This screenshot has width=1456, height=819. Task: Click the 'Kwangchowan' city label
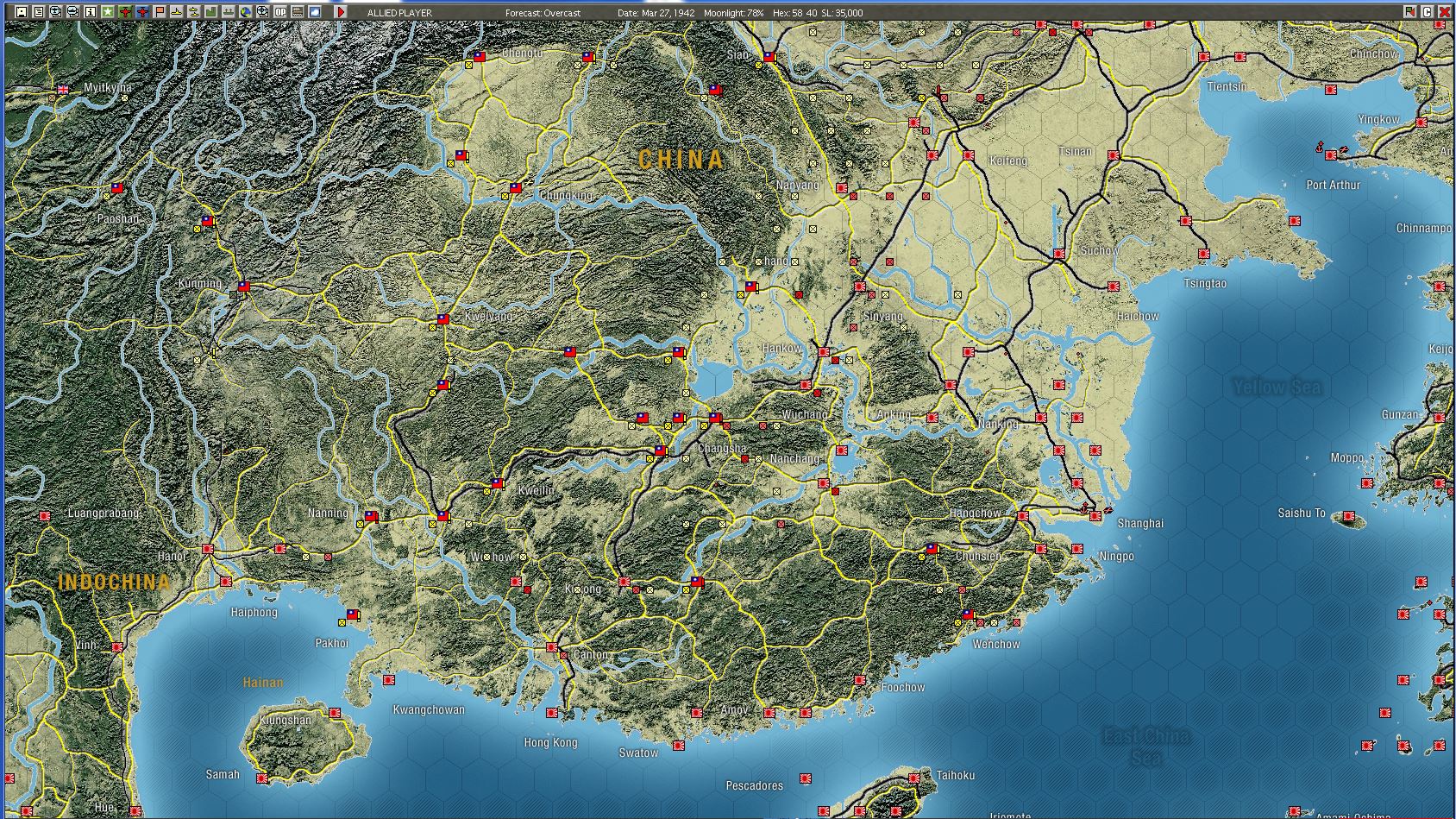(x=429, y=709)
